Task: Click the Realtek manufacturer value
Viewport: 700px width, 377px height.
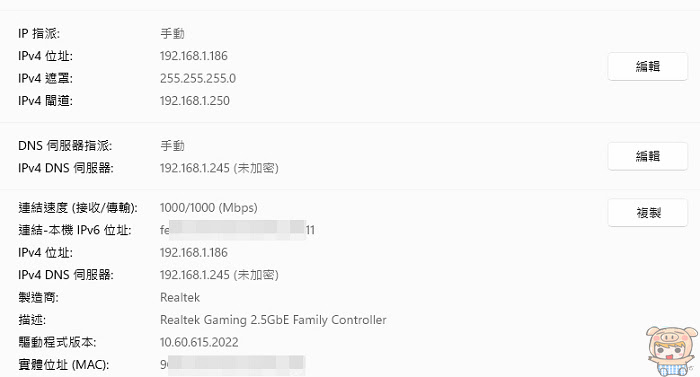Action: 180,297
